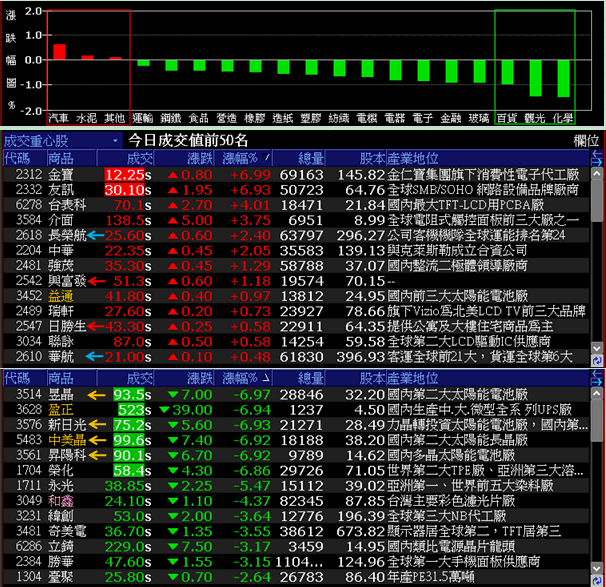The width and height of the screenshot is (606, 587).
Task: Click the red 汽車 sector bar in chart
Action: coord(59,52)
